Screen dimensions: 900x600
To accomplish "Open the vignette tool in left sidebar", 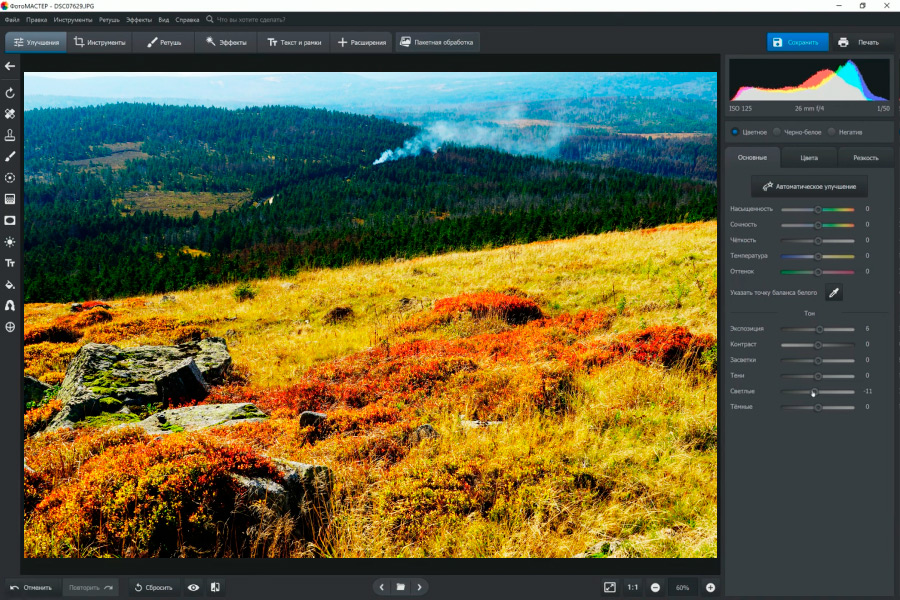I will pyautogui.click(x=10, y=220).
